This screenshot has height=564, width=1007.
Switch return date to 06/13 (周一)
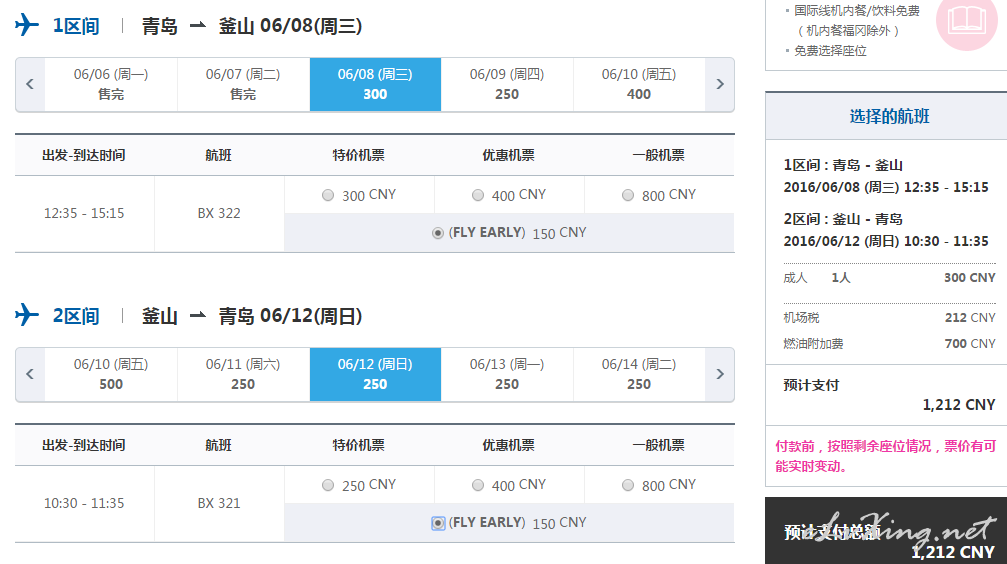507,374
